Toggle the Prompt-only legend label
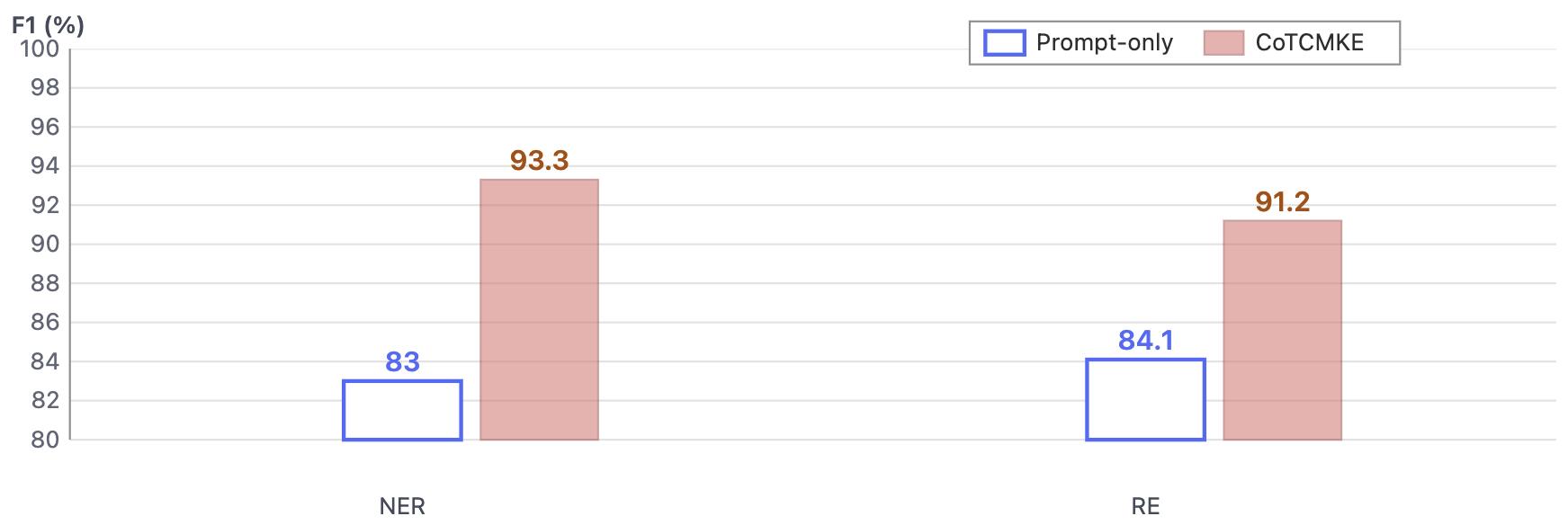Viewport: 1568px width, 525px height. tap(1104, 43)
